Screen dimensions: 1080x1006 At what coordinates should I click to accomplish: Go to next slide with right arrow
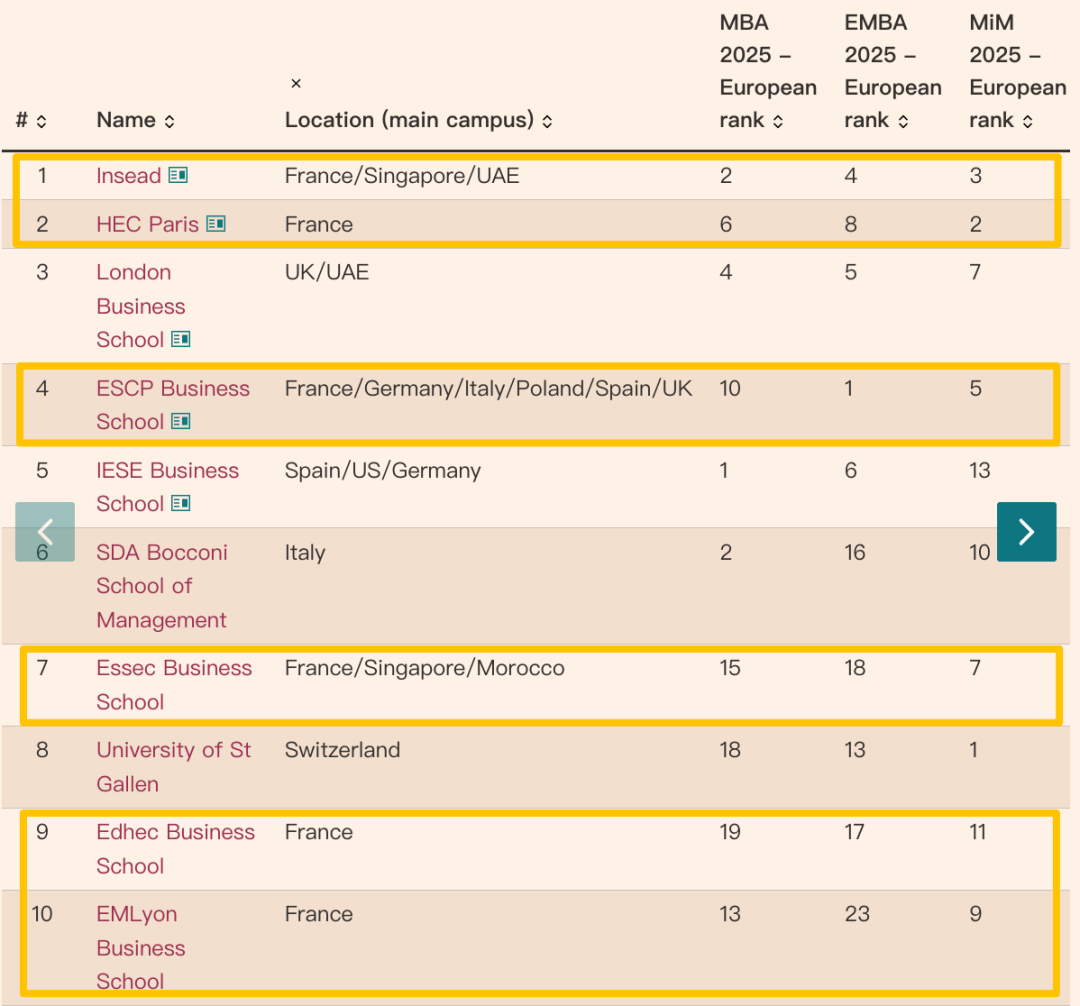1026,532
